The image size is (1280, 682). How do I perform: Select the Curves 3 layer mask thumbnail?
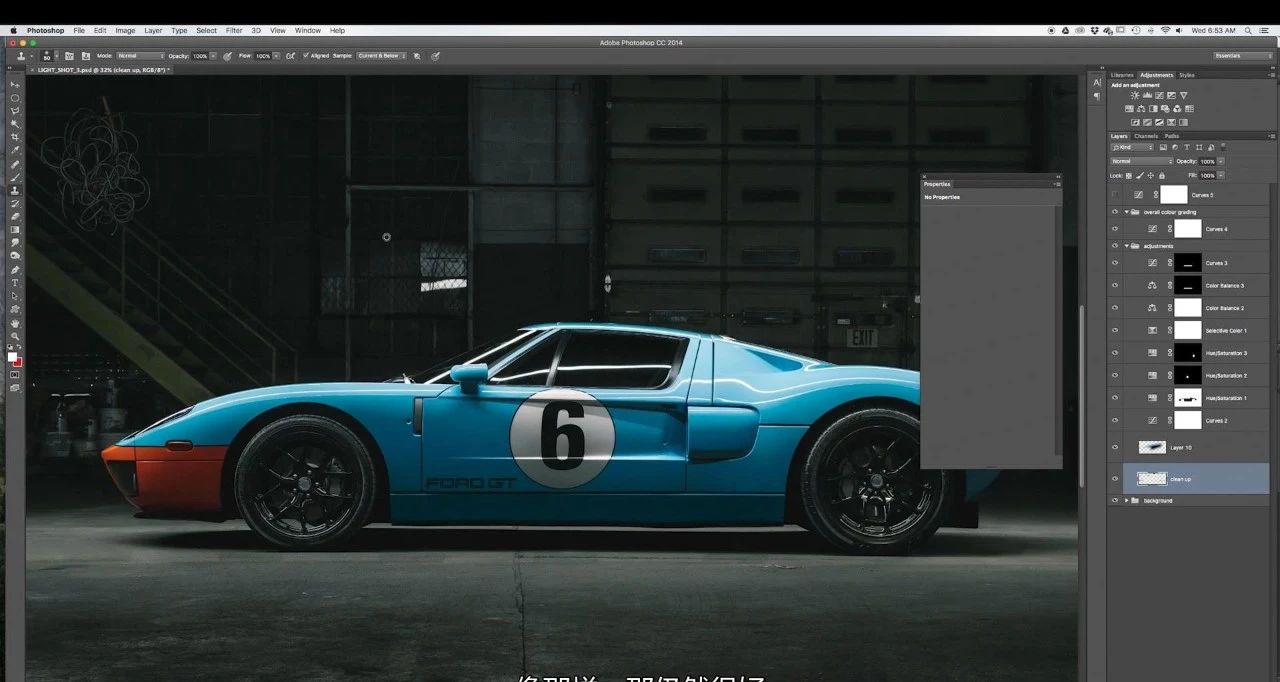tap(1188, 263)
